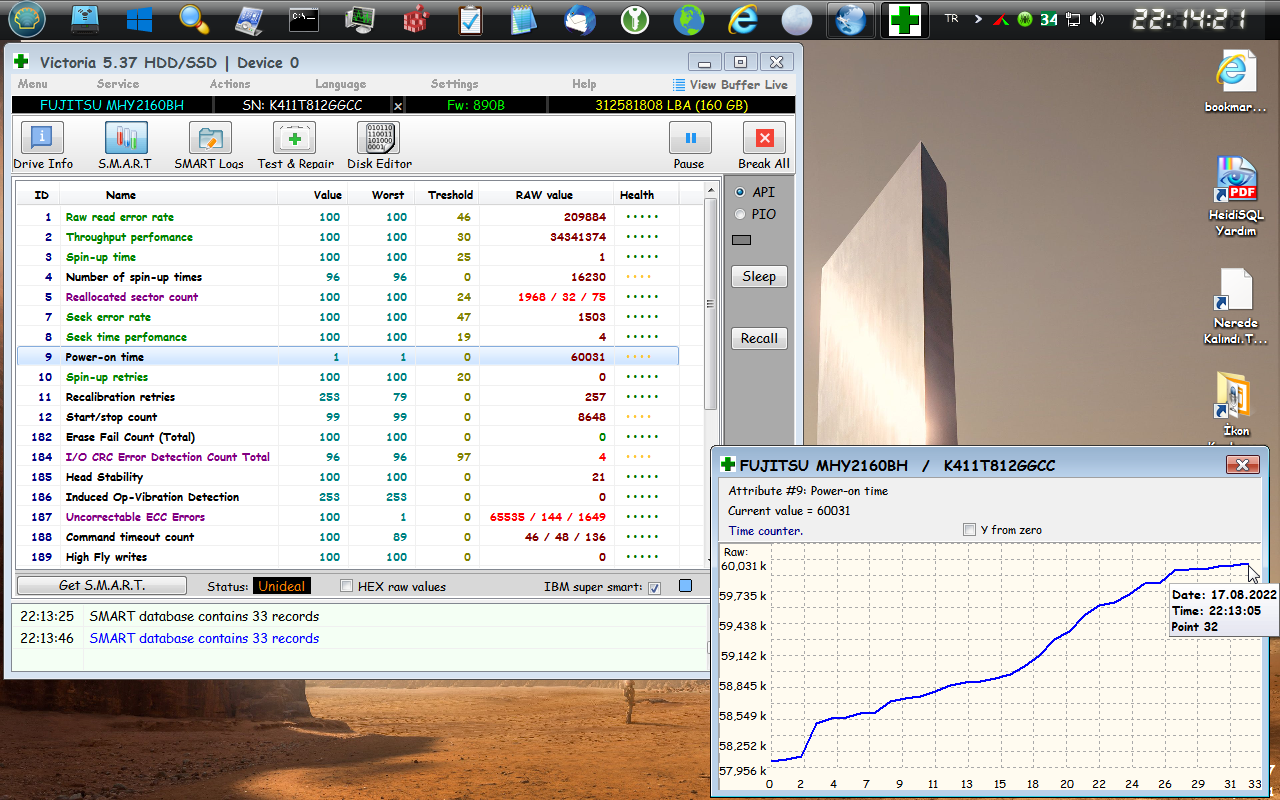Check the Y from zero option
This screenshot has height=800, width=1280.
pyautogui.click(x=968, y=530)
